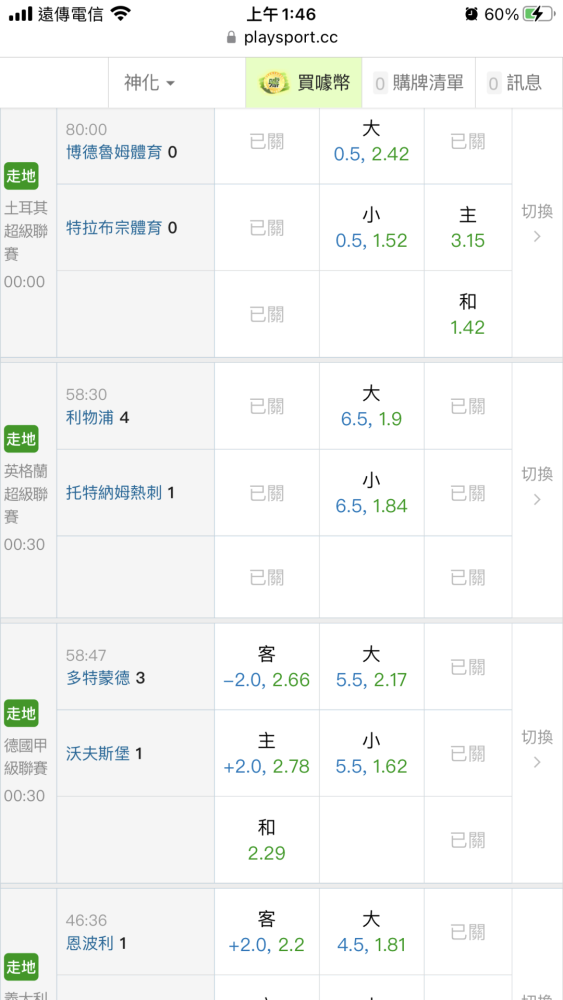The image size is (563, 1000).
Task: Expand 切換 for the 博德魯姆體育 match
Action: [537, 223]
